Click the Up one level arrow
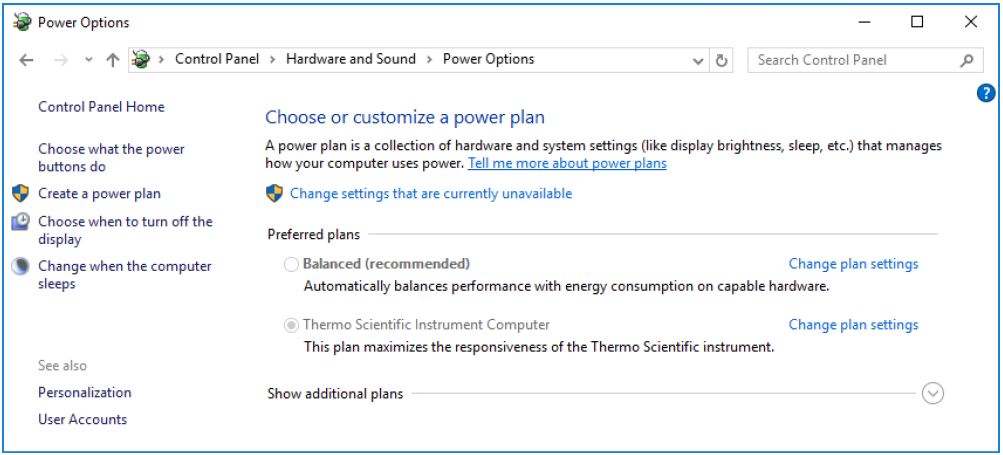 click(112, 60)
